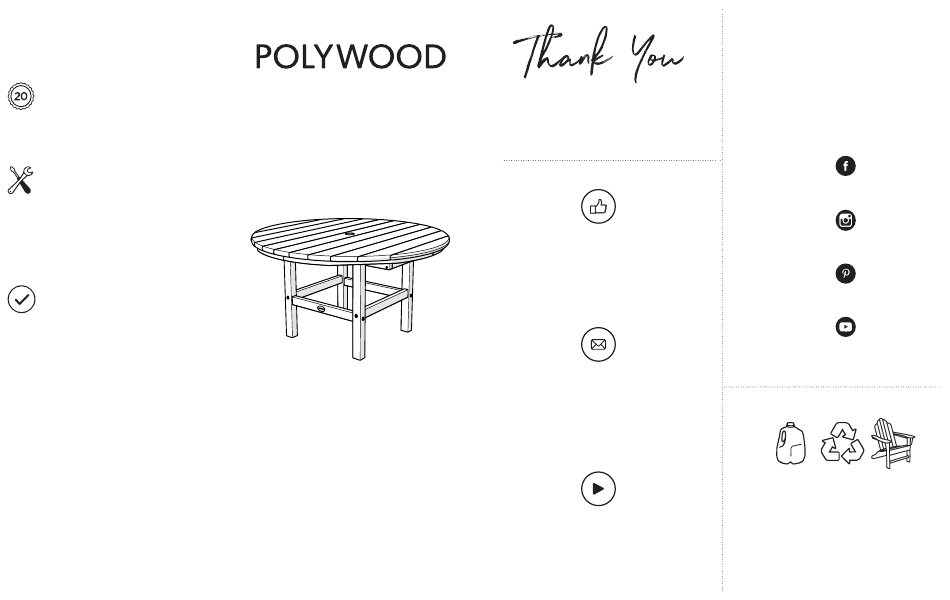
Task: Click the 20-year warranty badge
Action: [21, 96]
